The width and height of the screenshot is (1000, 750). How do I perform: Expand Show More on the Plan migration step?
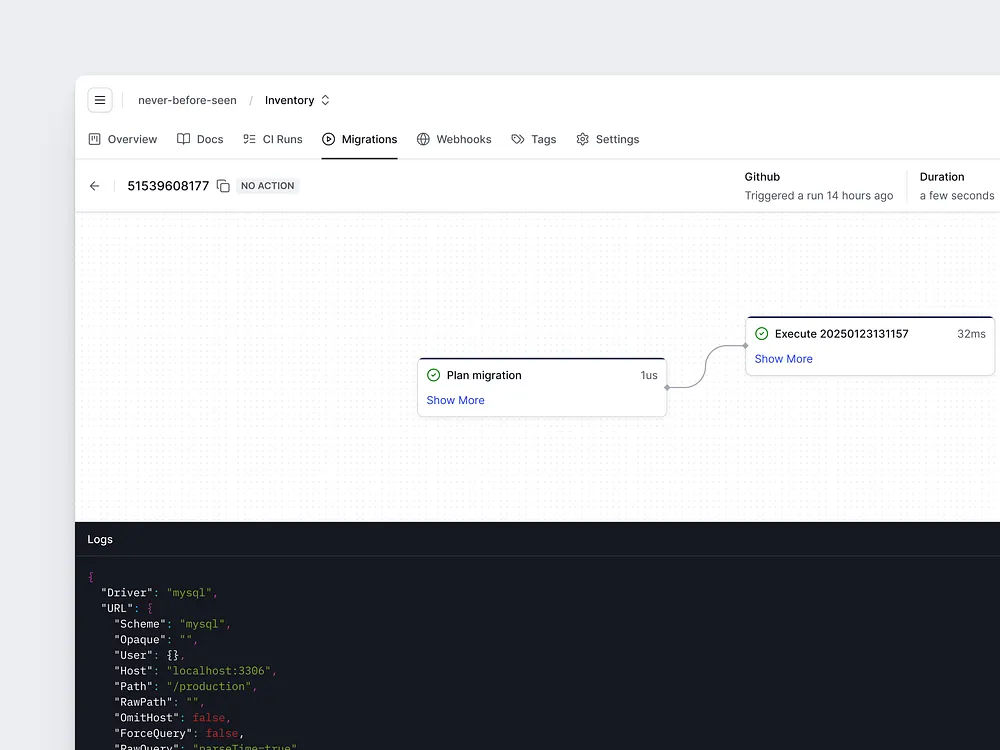pos(455,400)
